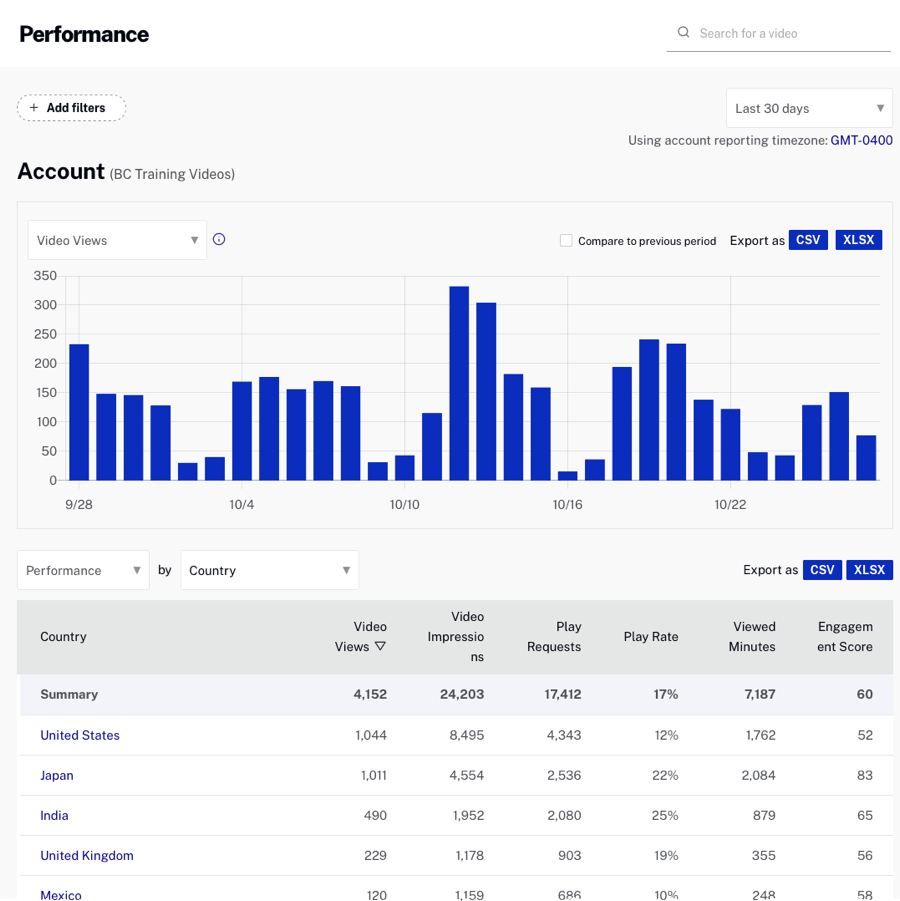The width and height of the screenshot is (900, 901).
Task: Change the breakdown using the Country dropdown
Action: pos(270,570)
